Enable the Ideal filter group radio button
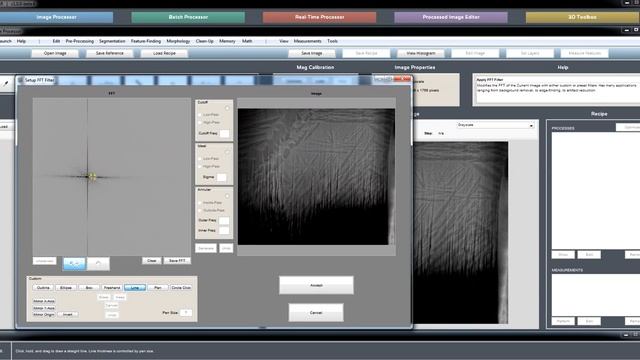The height and width of the screenshot is (360, 640). (x=227, y=152)
